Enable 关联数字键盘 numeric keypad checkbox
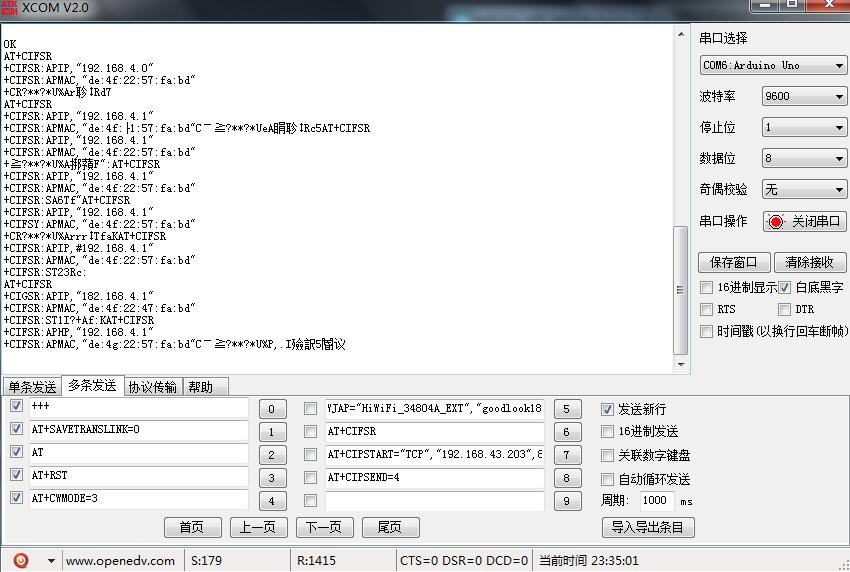The width and height of the screenshot is (850, 572). coord(607,455)
